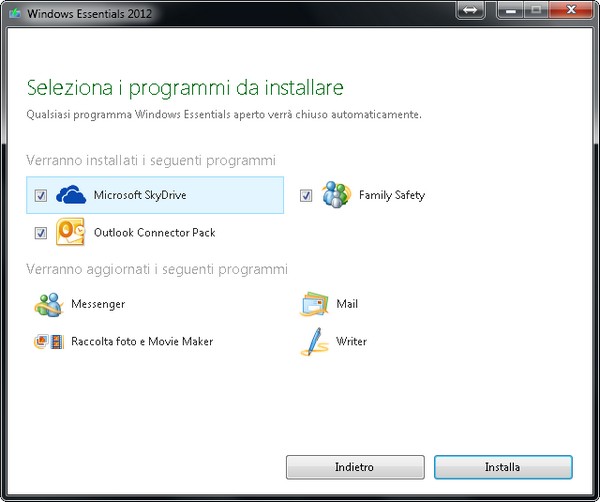Select the Family Safety label

(x=392, y=195)
